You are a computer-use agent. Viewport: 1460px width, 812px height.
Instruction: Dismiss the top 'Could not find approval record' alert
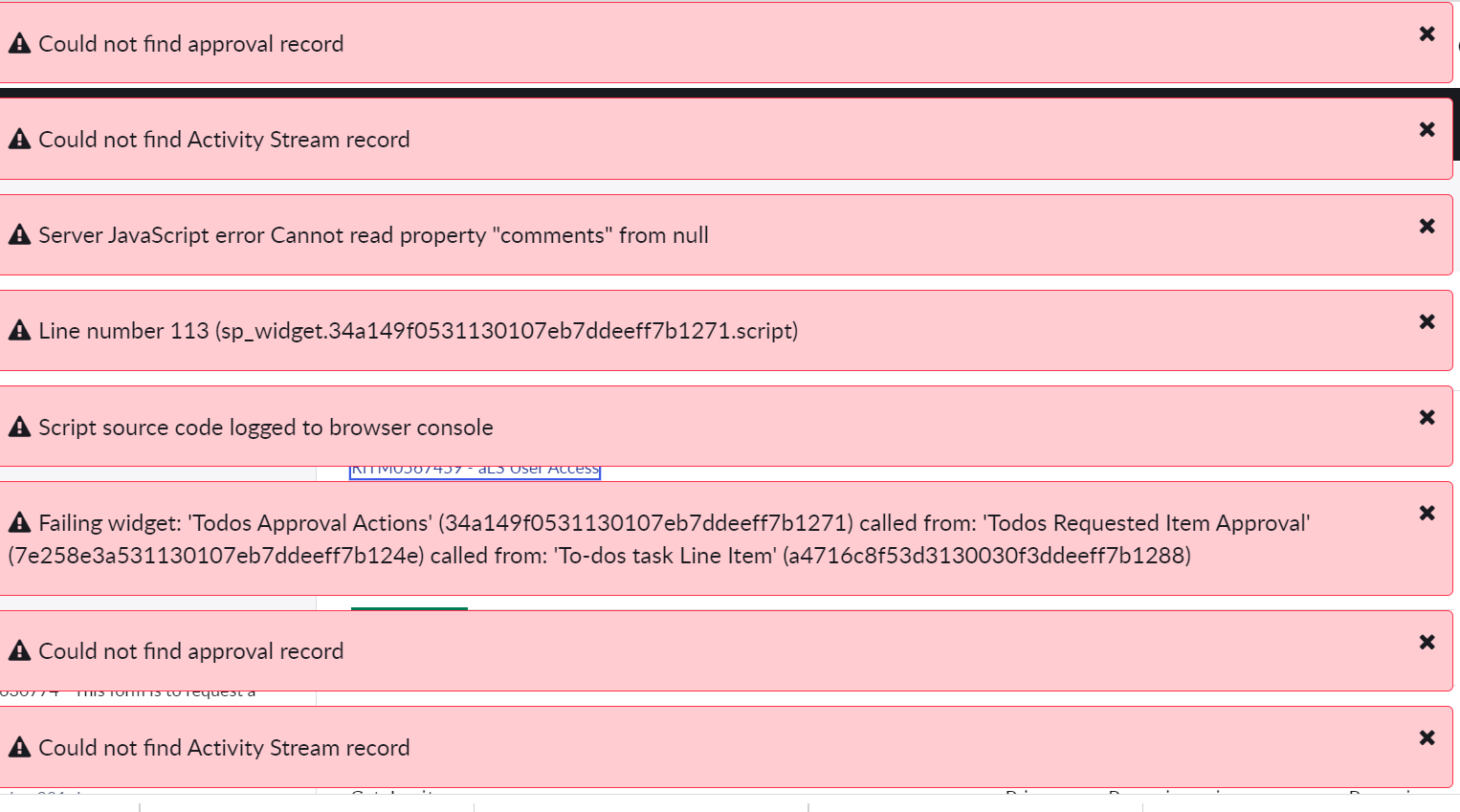(x=1427, y=33)
